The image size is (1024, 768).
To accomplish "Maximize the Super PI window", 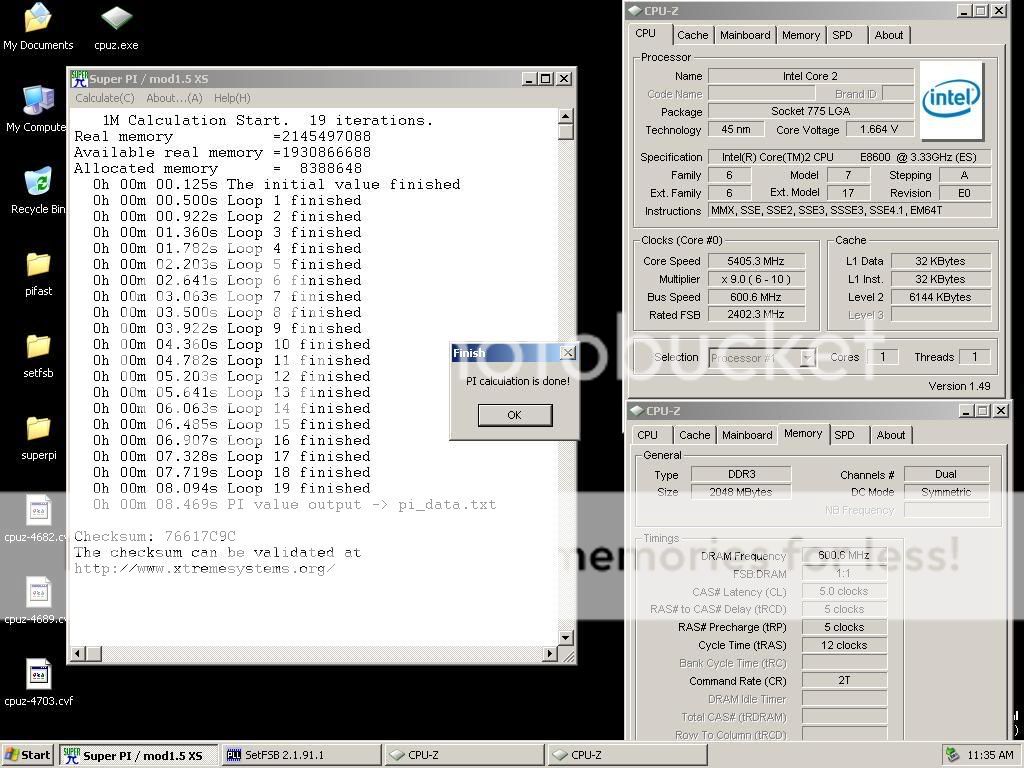I will tap(546, 79).
